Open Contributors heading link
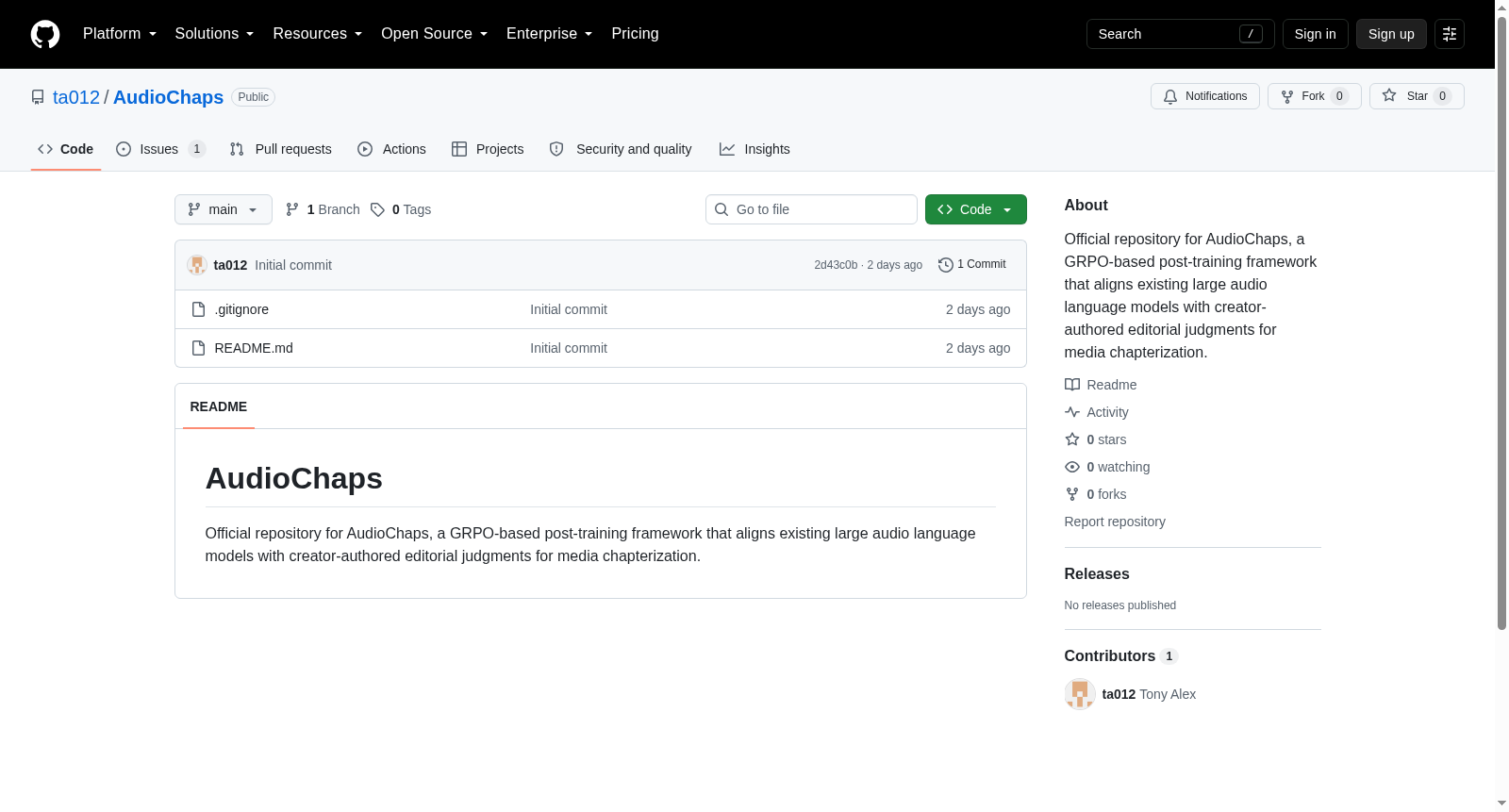 point(1121,656)
